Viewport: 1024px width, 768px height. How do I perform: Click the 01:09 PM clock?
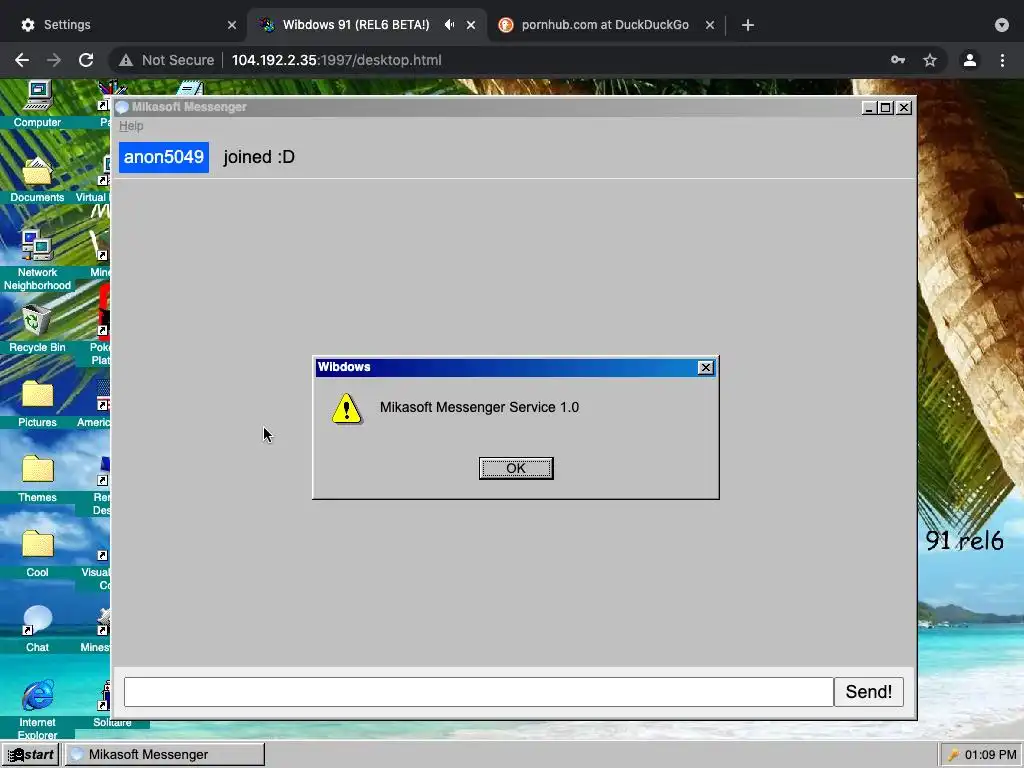click(x=990, y=755)
